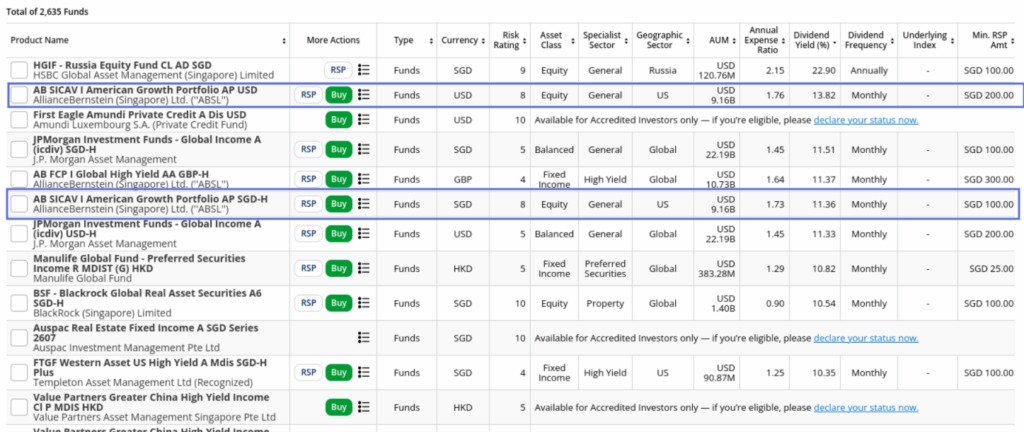Click declare your status link in Value Partners row
The height and width of the screenshot is (432, 1024).
866,408
